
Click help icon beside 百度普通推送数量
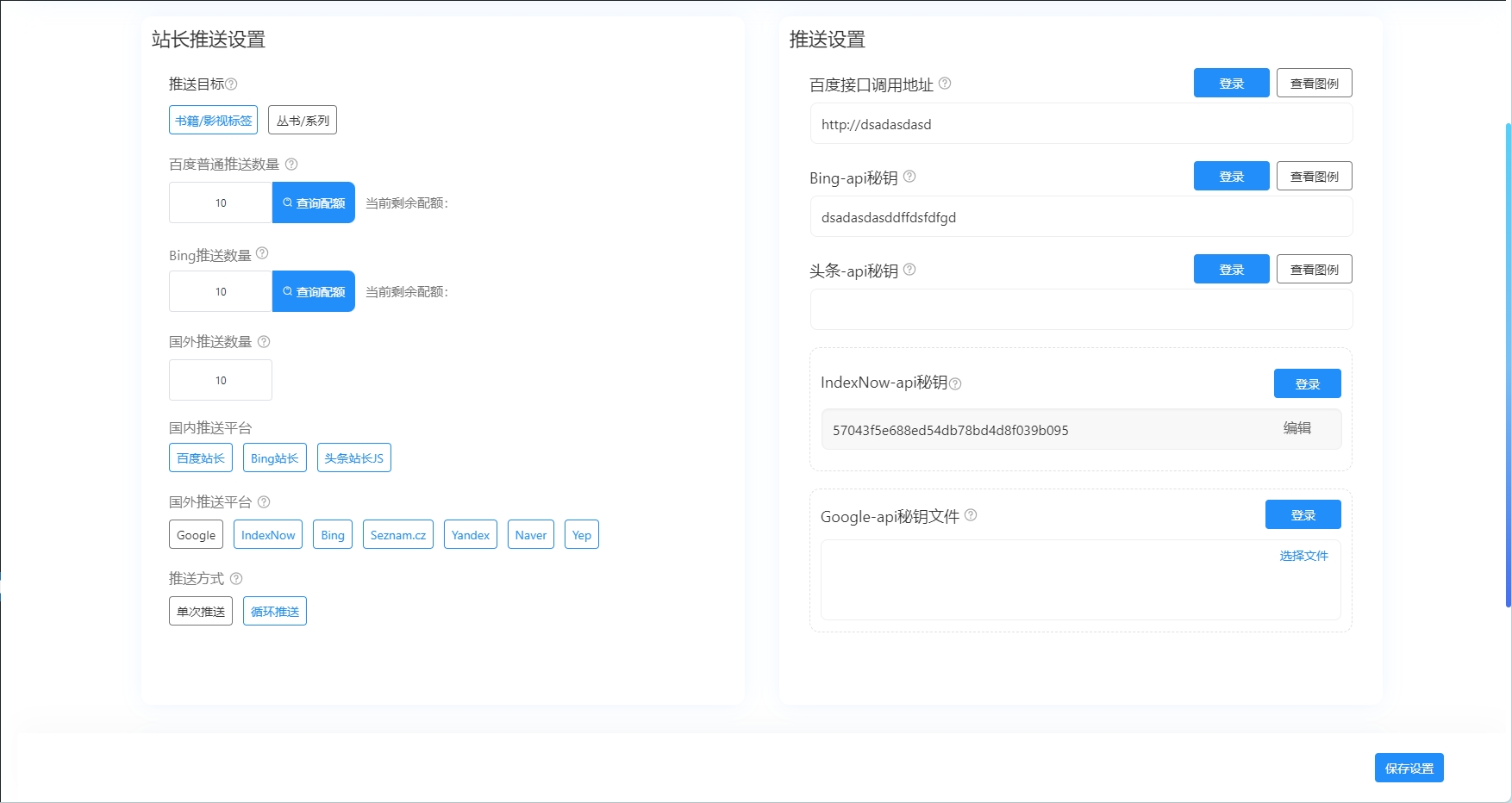click(291, 164)
